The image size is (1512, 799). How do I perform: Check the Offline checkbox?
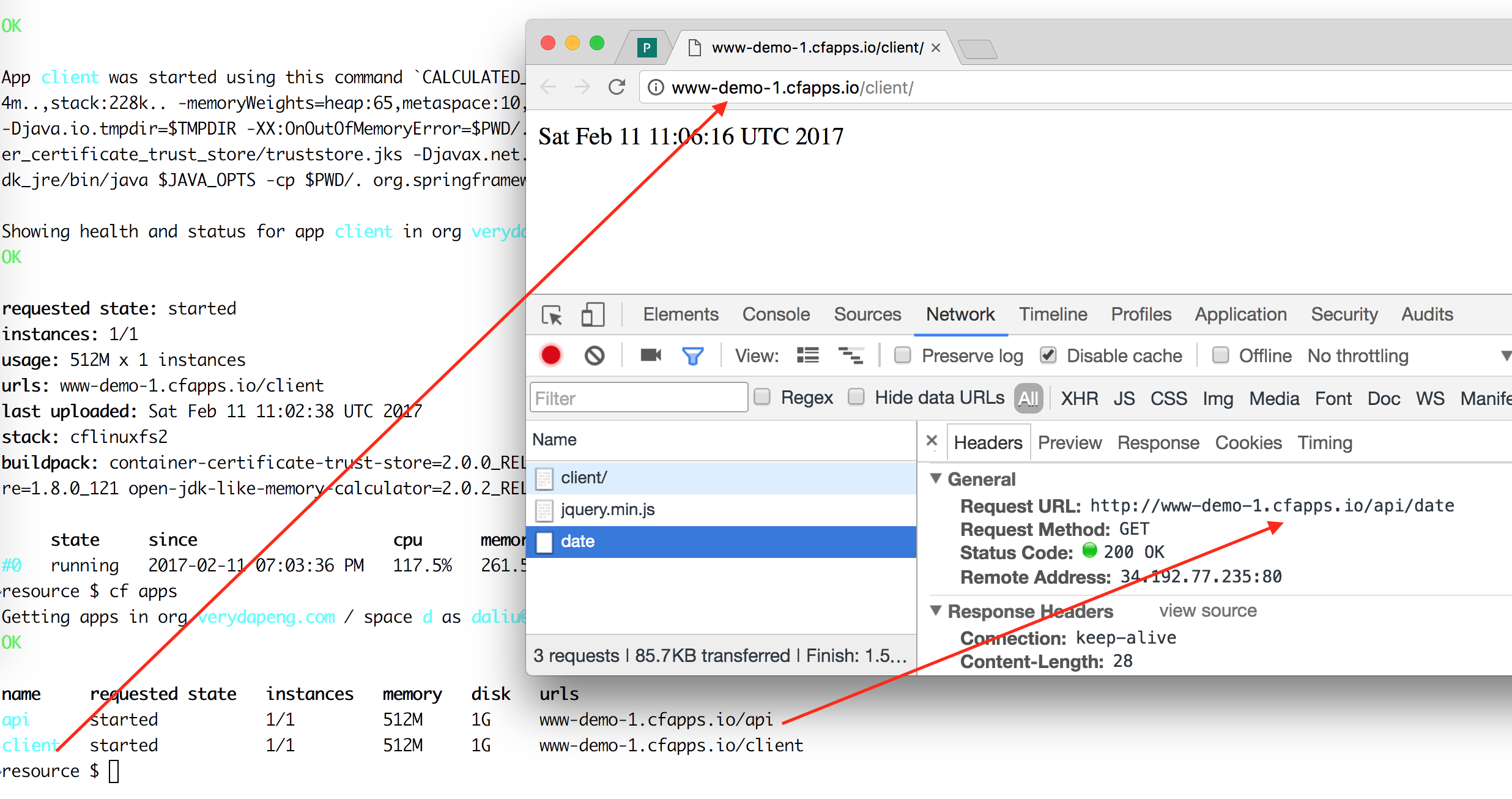click(x=1220, y=355)
